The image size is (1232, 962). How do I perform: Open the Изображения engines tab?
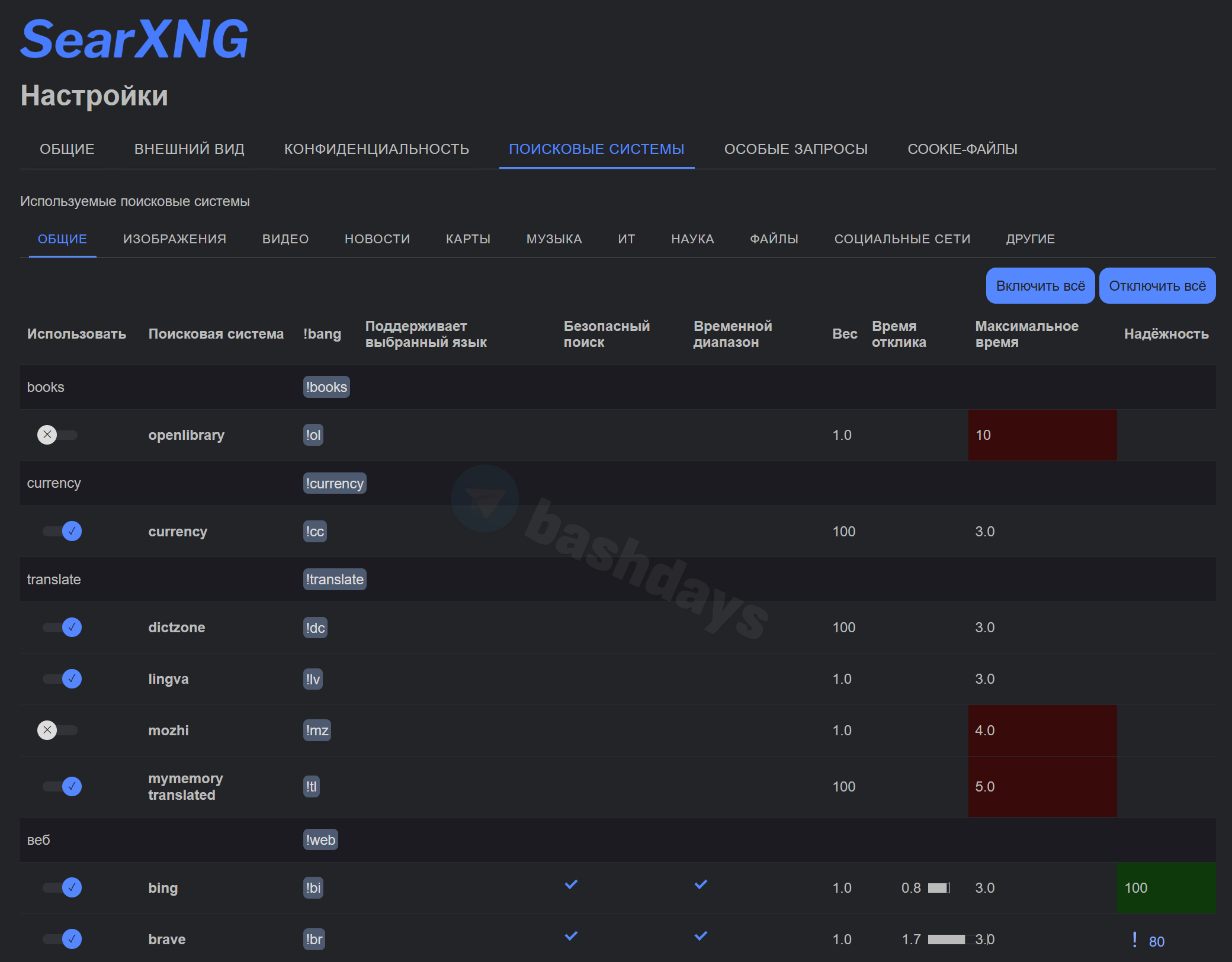[x=174, y=239]
